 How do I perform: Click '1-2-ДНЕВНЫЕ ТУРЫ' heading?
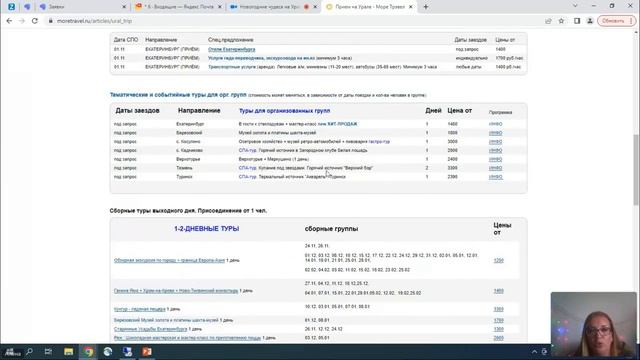[207, 229]
